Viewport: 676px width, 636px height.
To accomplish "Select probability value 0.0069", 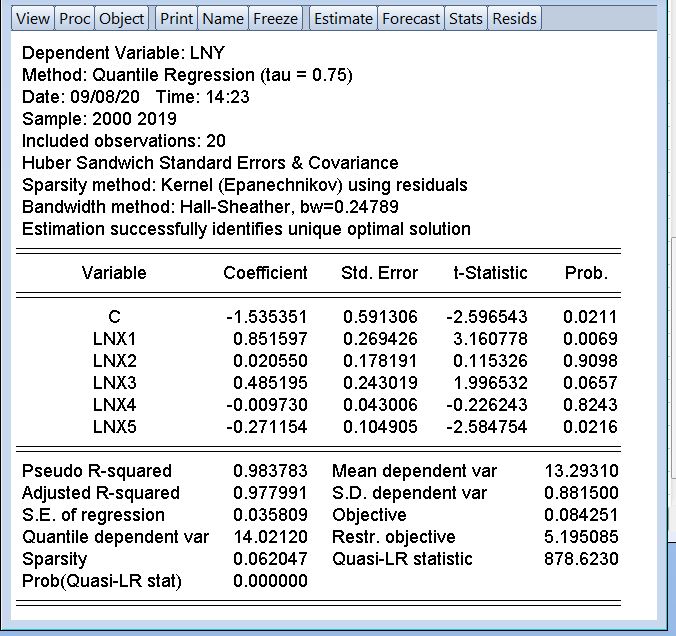I will pyautogui.click(x=590, y=339).
